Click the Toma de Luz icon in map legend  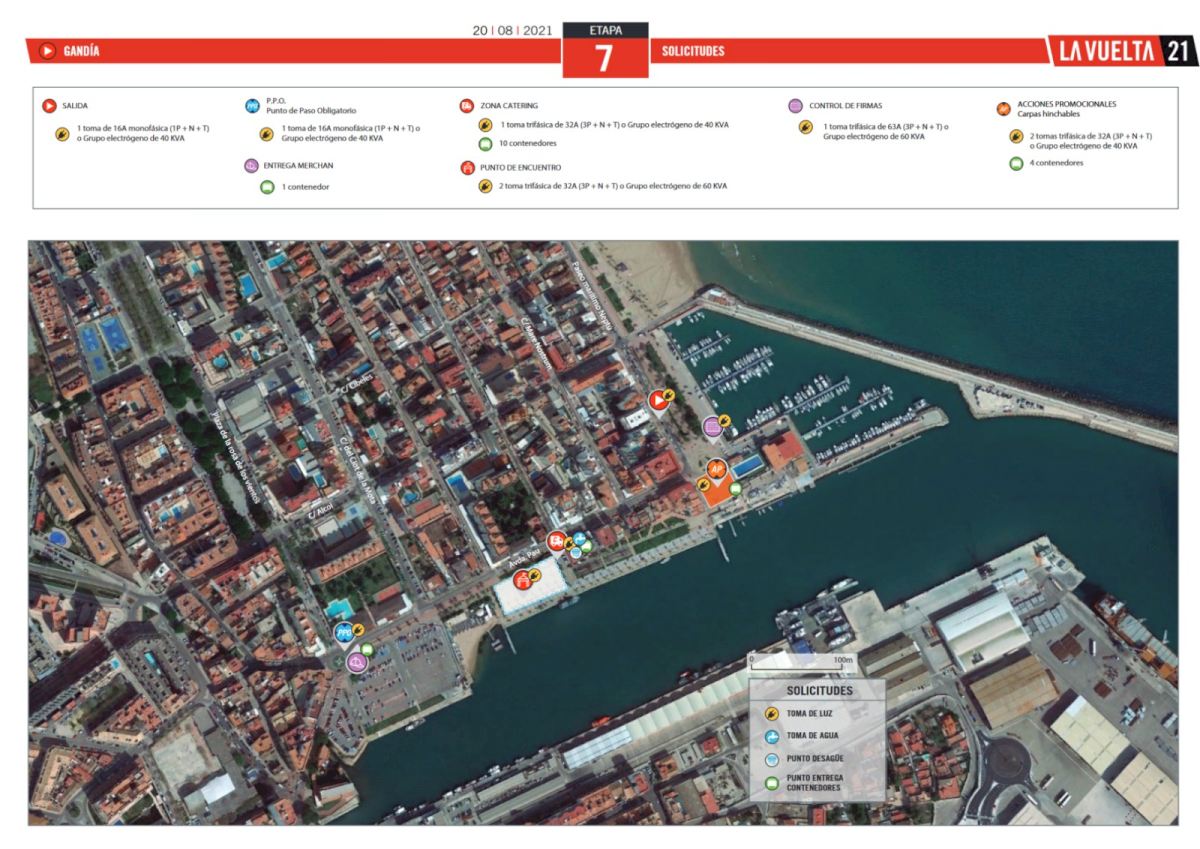pos(771,714)
